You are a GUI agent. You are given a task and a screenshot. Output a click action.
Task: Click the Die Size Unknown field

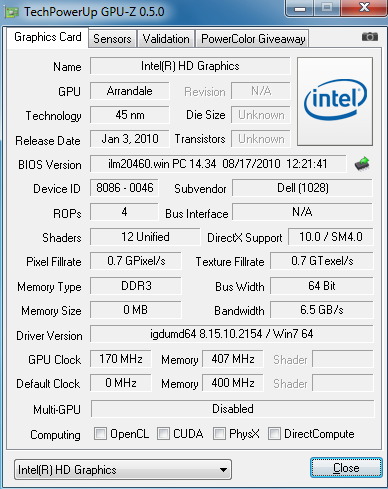click(261, 115)
